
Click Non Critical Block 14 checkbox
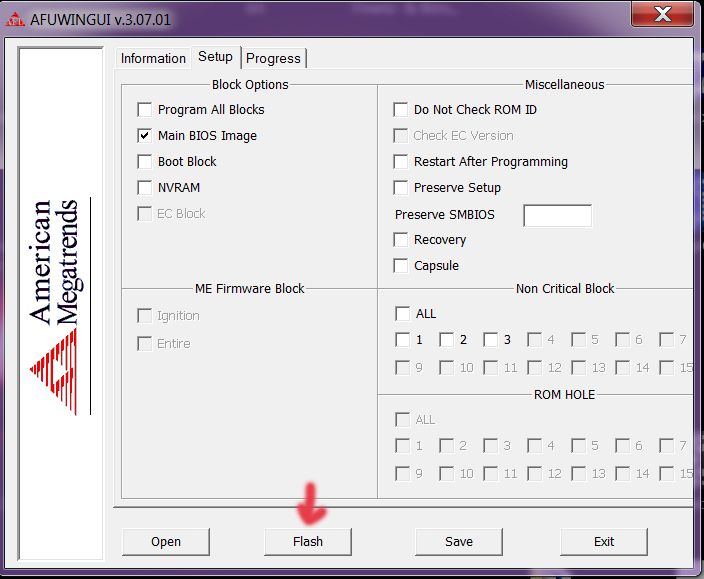(622, 368)
